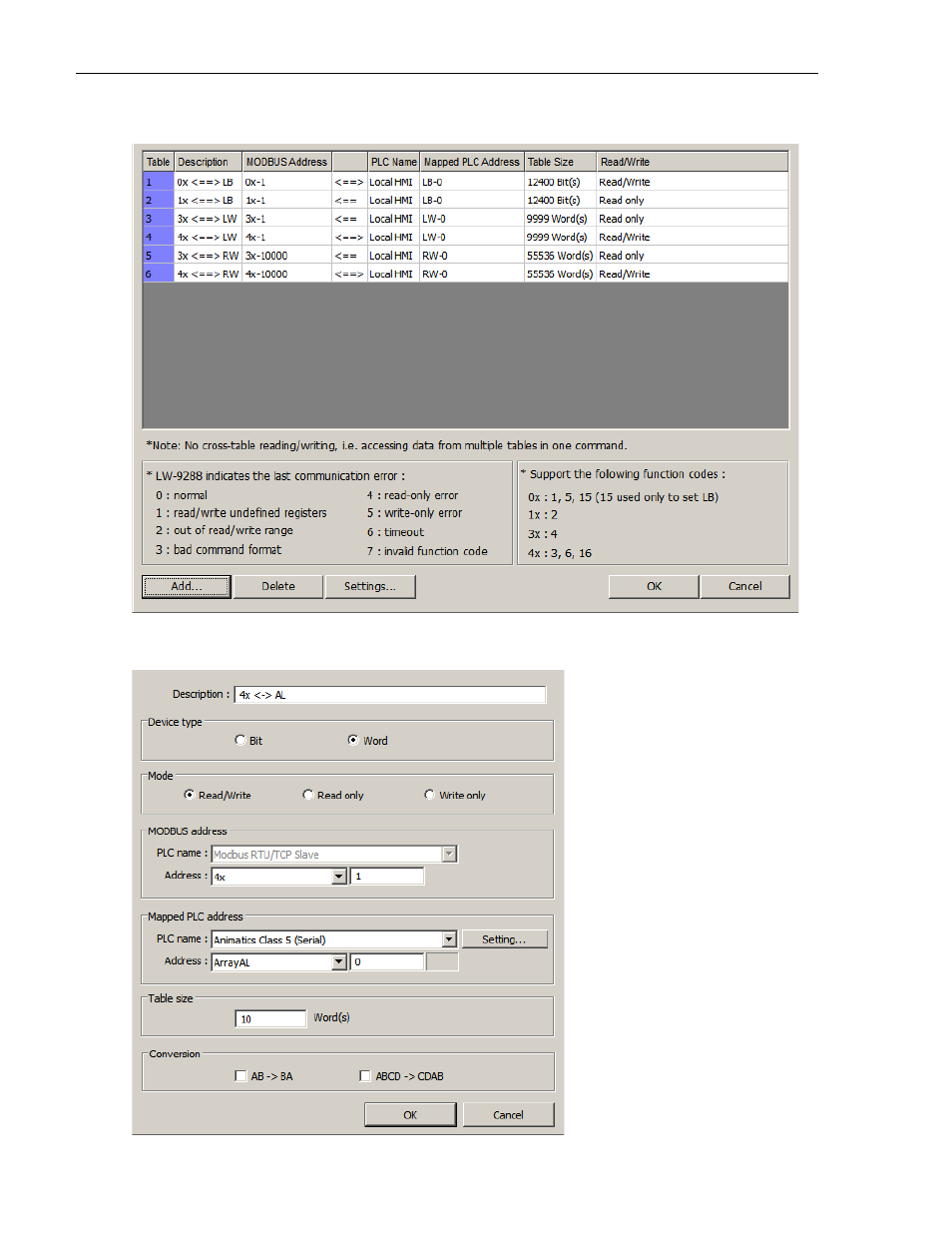The width and height of the screenshot is (952, 1233).
Task: Click the mapped PLC address offset field
Action: click(387, 962)
